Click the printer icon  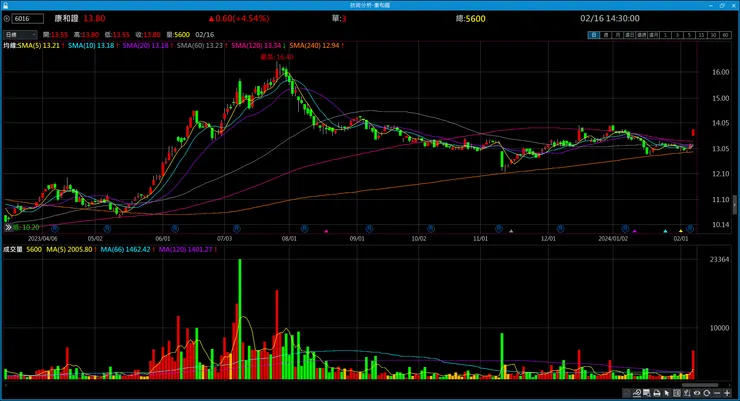click(656, 393)
